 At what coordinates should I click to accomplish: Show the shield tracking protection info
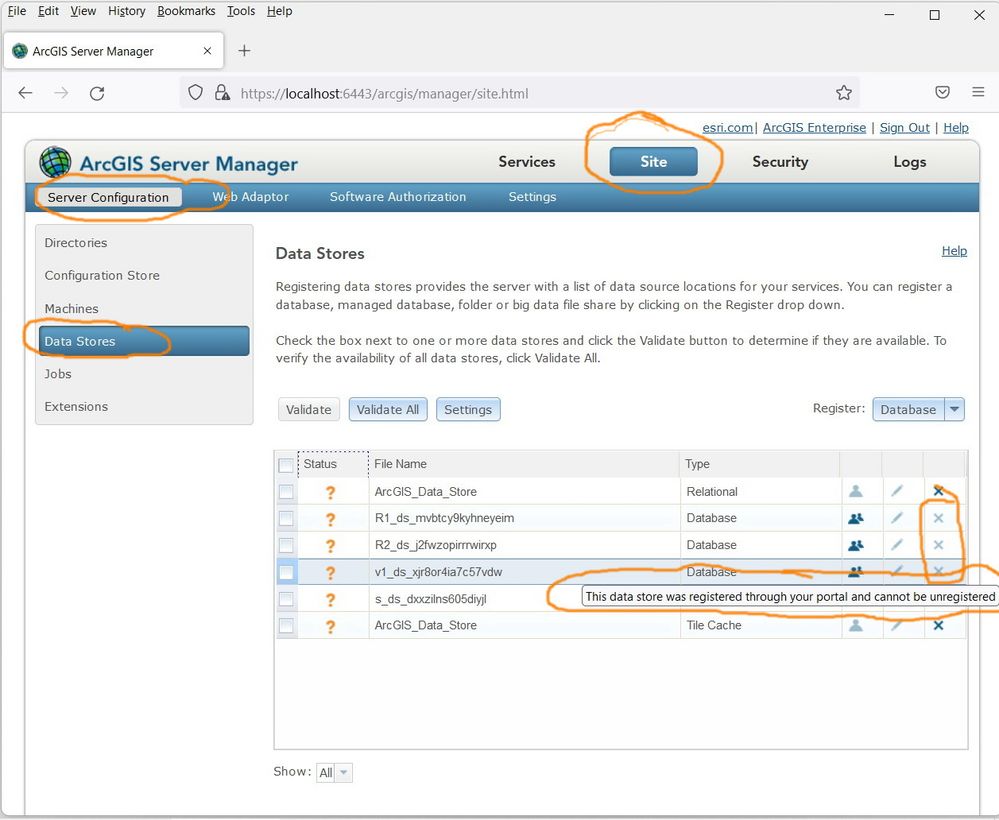tap(195, 92)
